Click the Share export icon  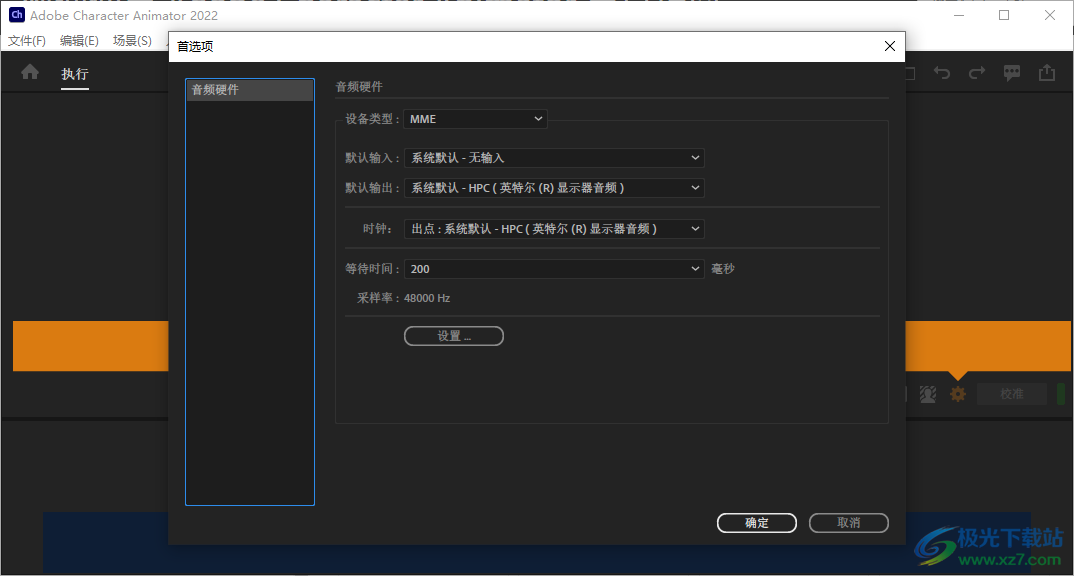pyautogui.click(x=1047, y=73)
